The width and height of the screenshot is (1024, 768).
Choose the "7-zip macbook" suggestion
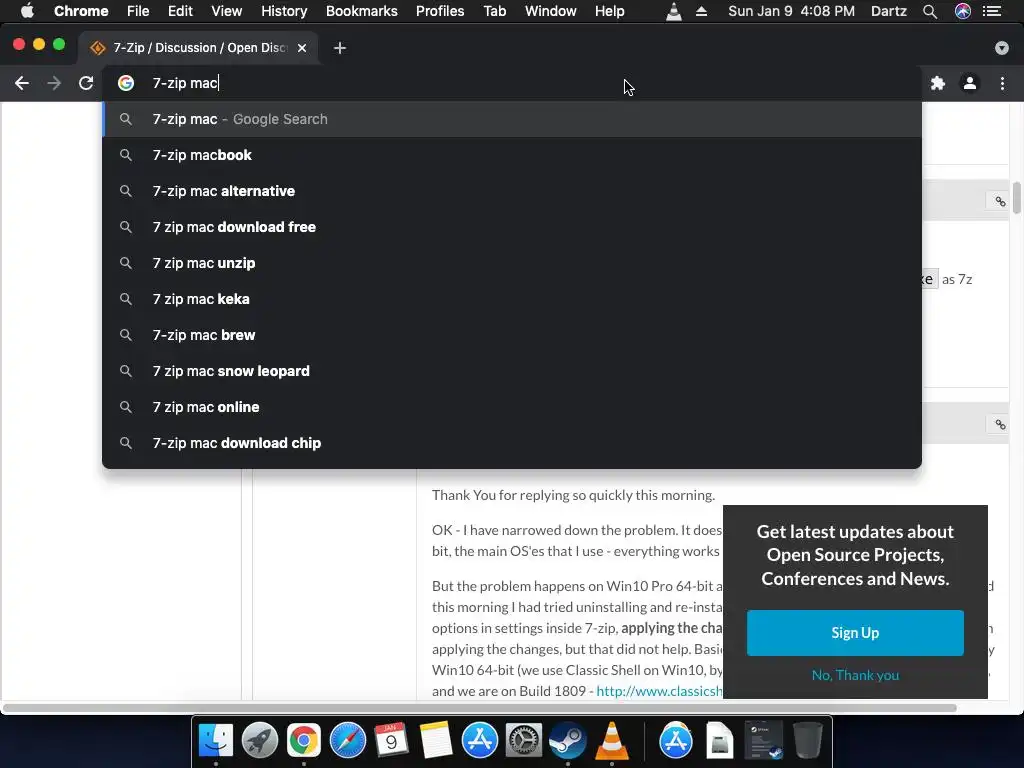click(x=512, y=155)
